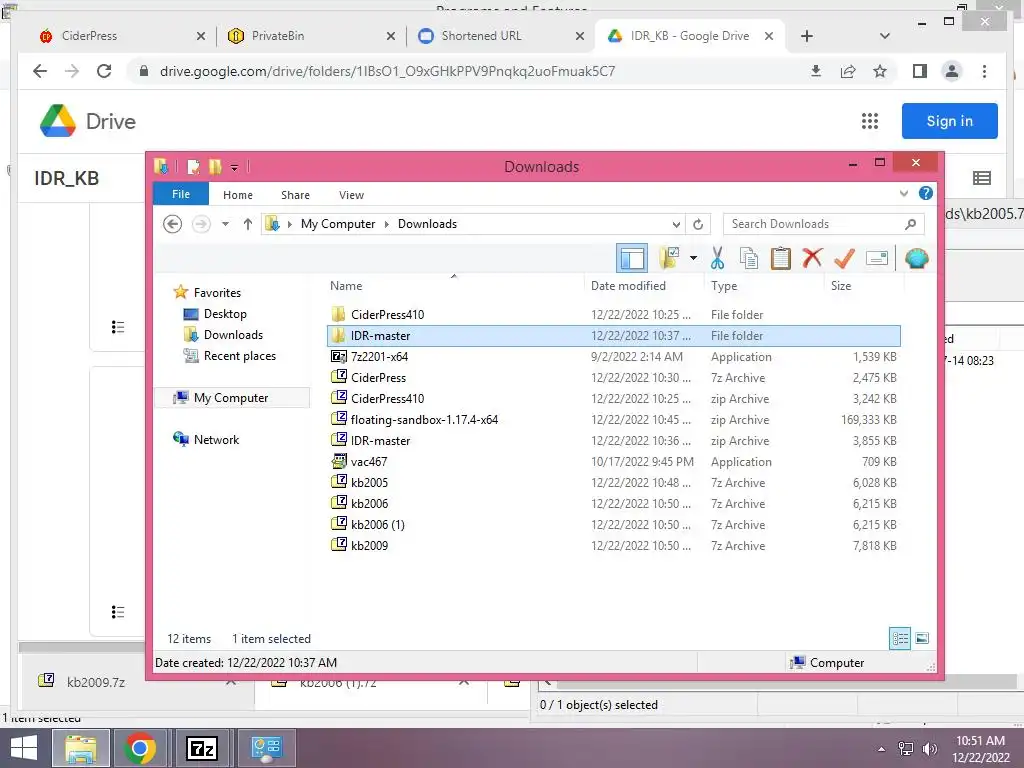Switch to the Shortened URL browser tab
The height and width of the screenshot is (768, 1024).
(x=500, y=36)
